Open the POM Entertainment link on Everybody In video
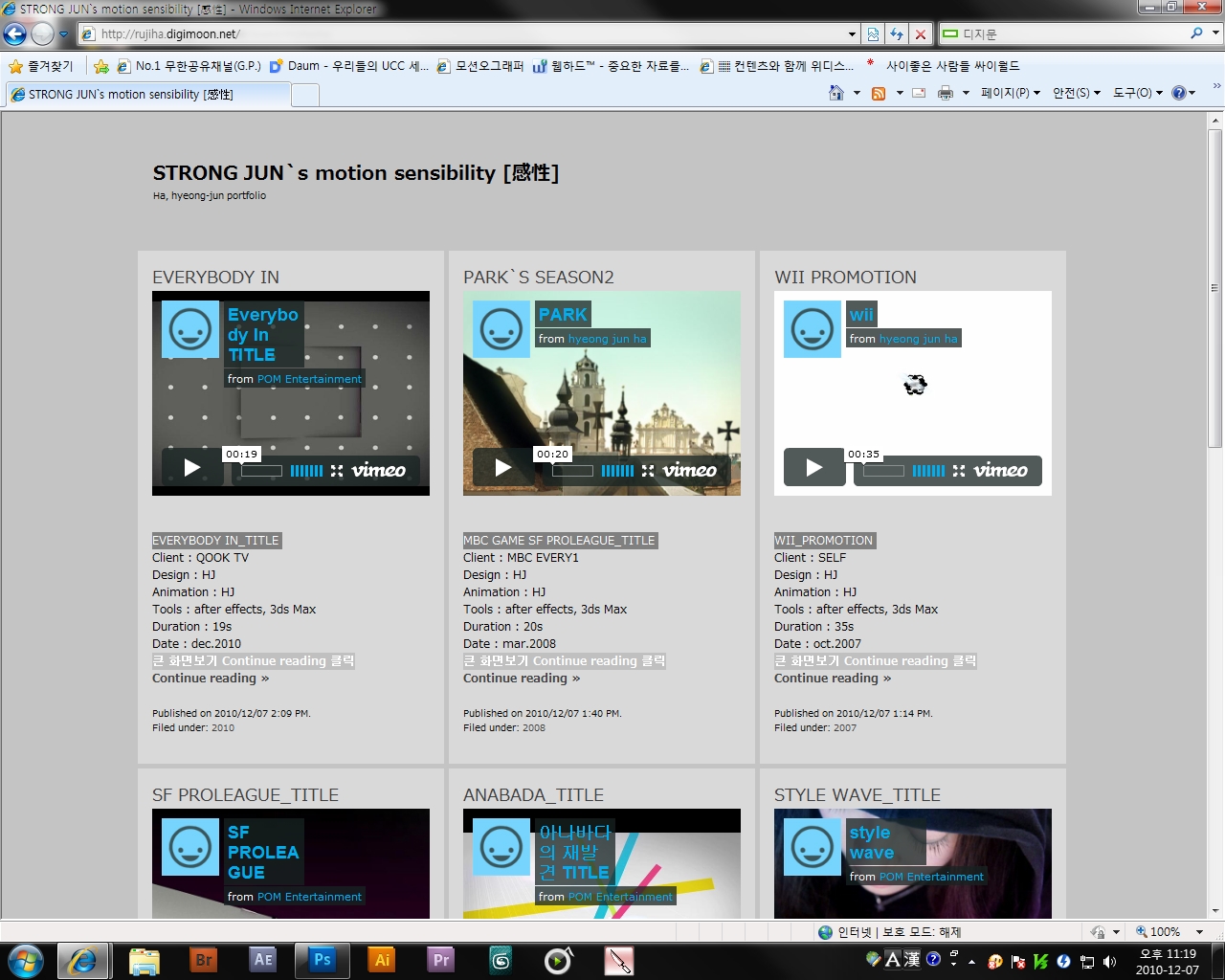1225x980 pixels. click(x=309, y=379)
